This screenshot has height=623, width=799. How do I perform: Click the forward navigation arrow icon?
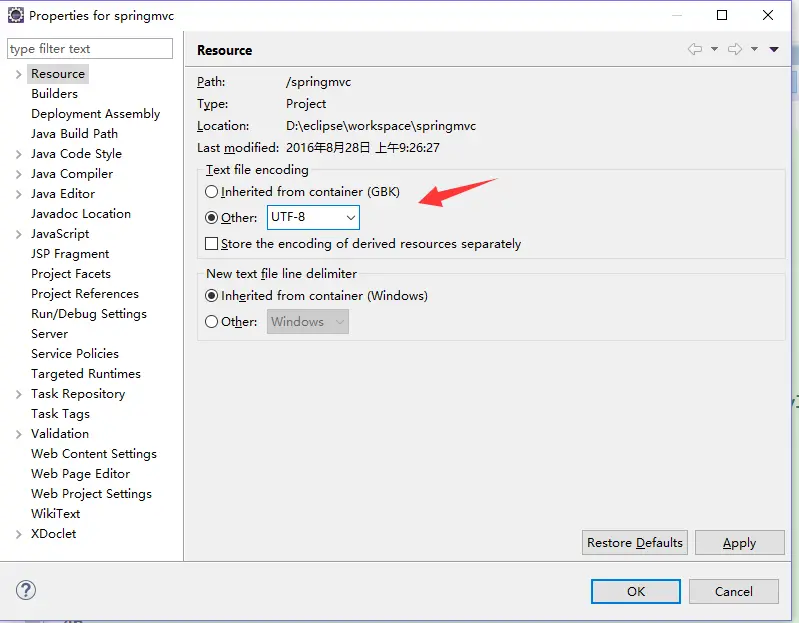[735, 49]
